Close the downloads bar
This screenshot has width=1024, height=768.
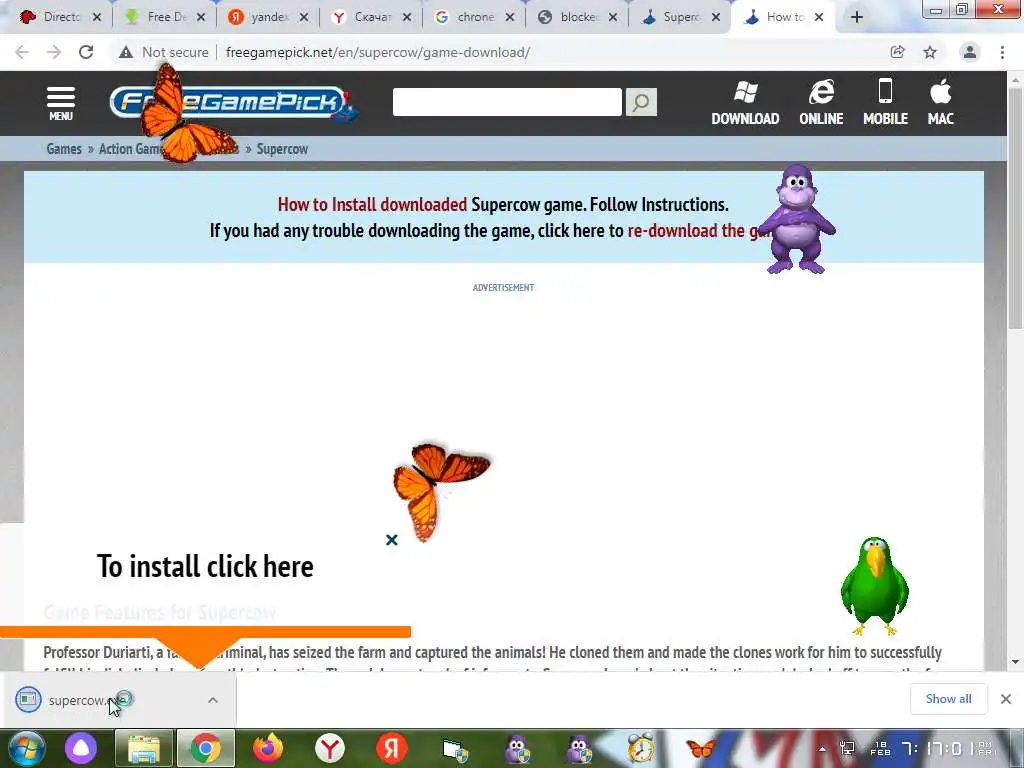[1006, 699]
